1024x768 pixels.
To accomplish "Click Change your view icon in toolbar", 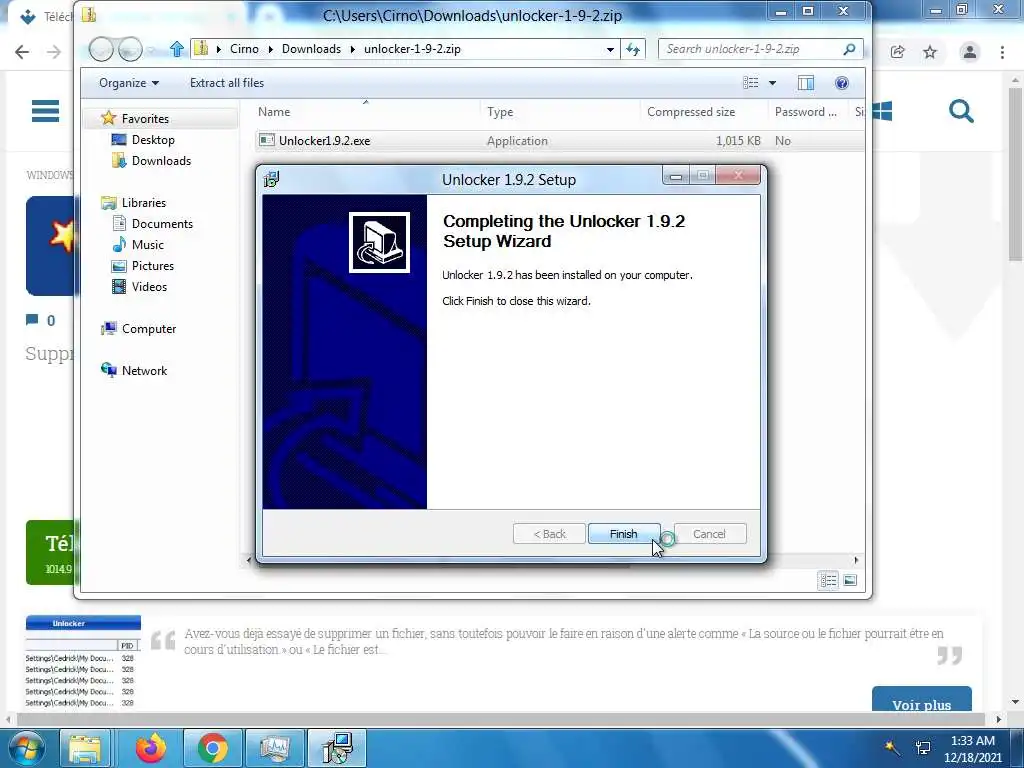I will (751, 83).
